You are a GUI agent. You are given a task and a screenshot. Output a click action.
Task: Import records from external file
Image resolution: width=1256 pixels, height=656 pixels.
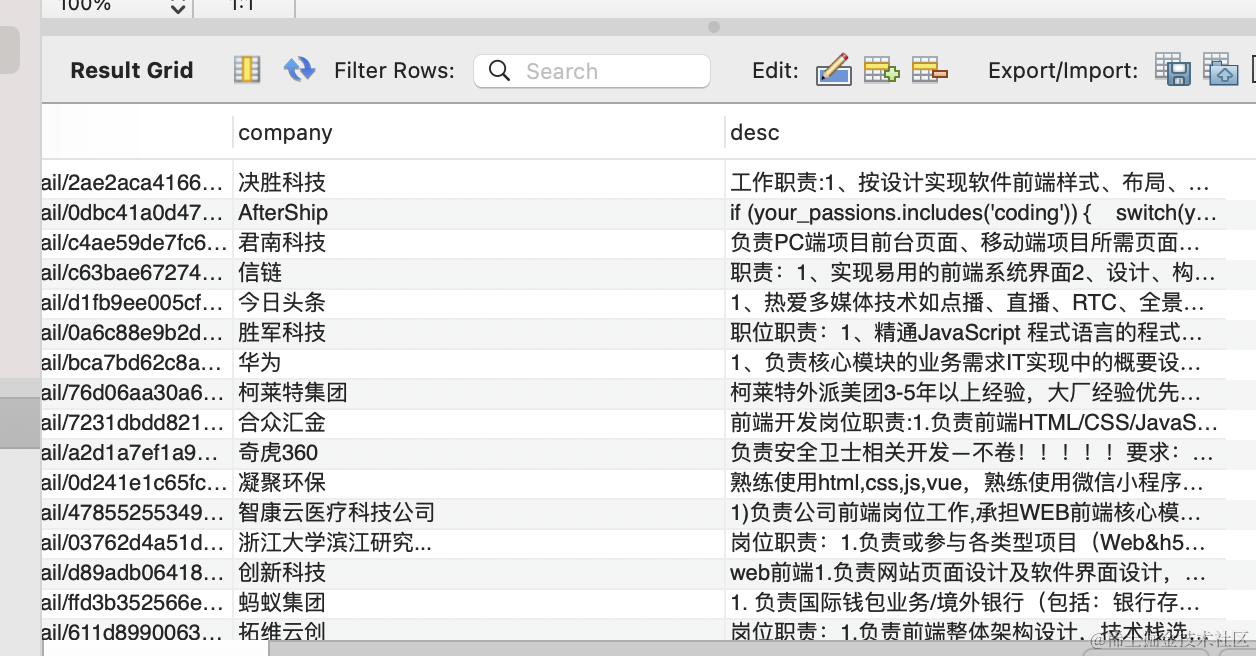coord(1220,70)
